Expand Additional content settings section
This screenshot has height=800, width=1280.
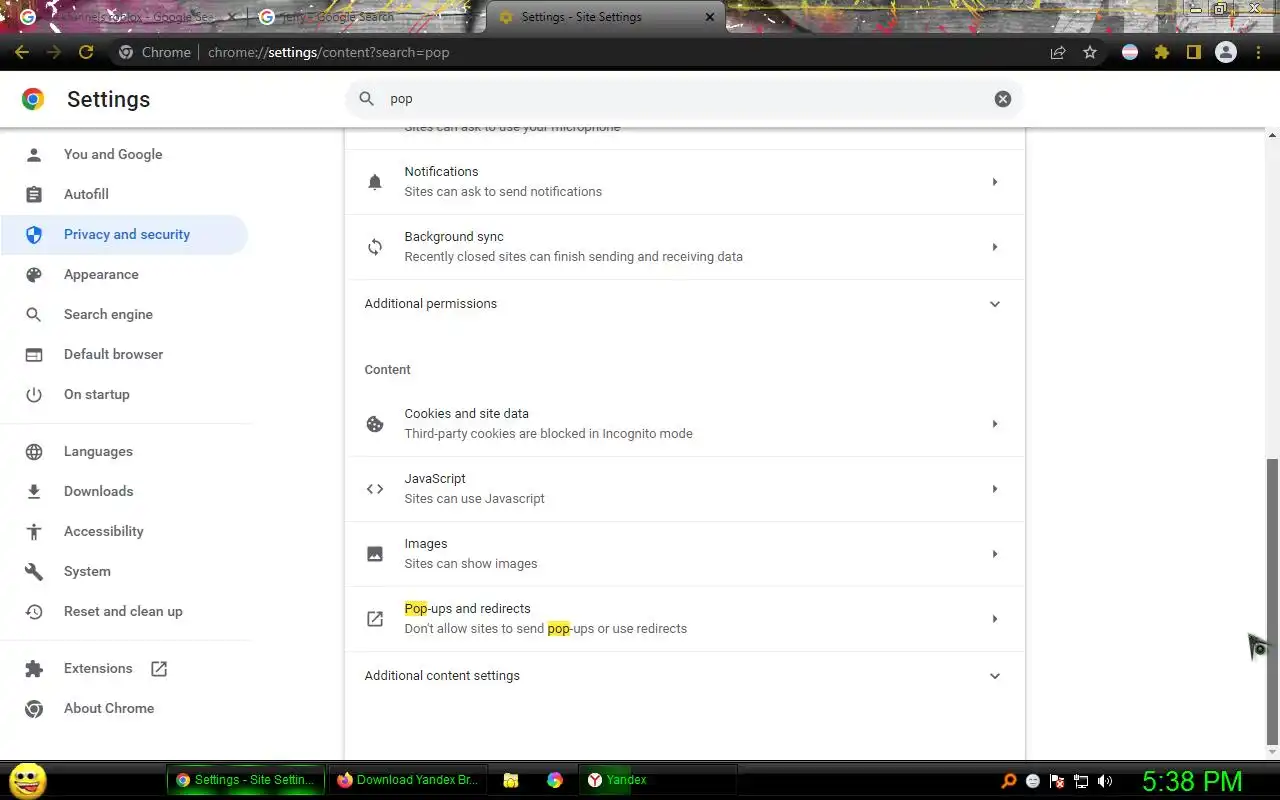(x=684, y=676)
